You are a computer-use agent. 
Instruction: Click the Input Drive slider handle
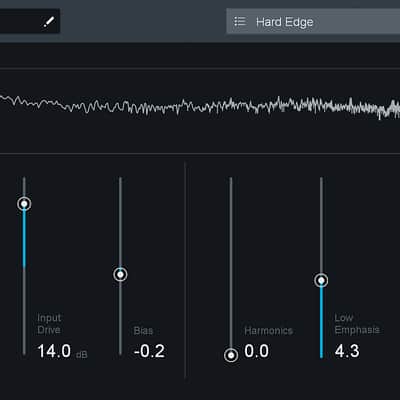click(x=24, y=204)
